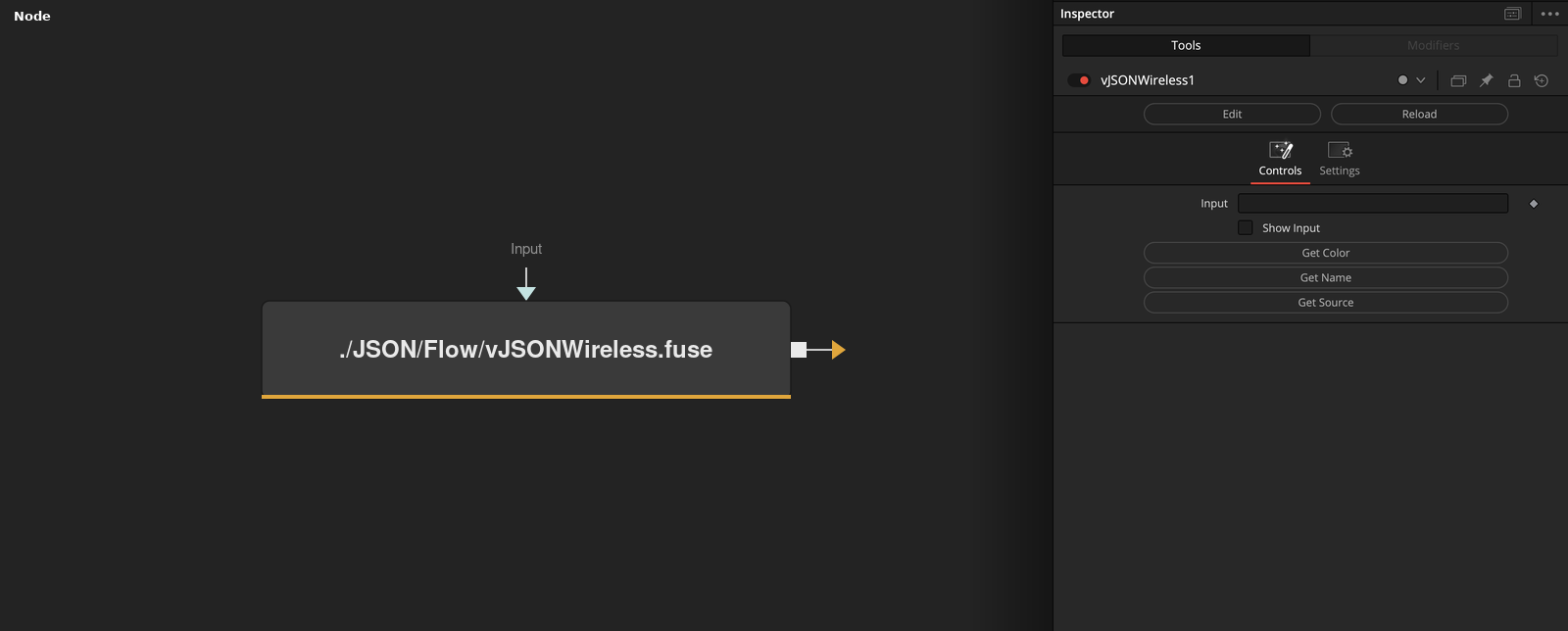Open the Settings tab
The width and height of the screenshot is (1568, 631).
point(1340,159)
